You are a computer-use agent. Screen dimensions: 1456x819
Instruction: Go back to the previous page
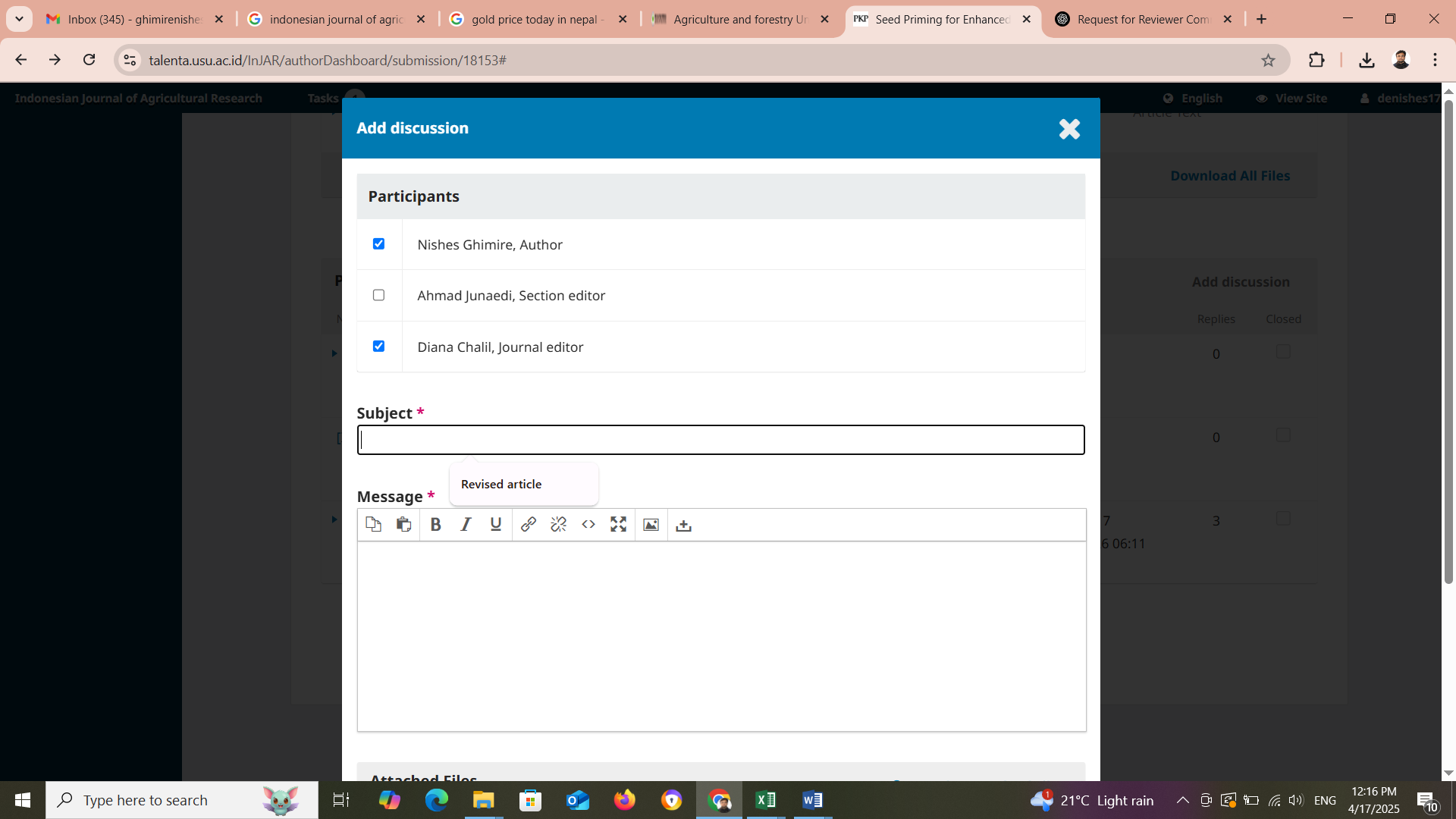[x=21, y=60]
